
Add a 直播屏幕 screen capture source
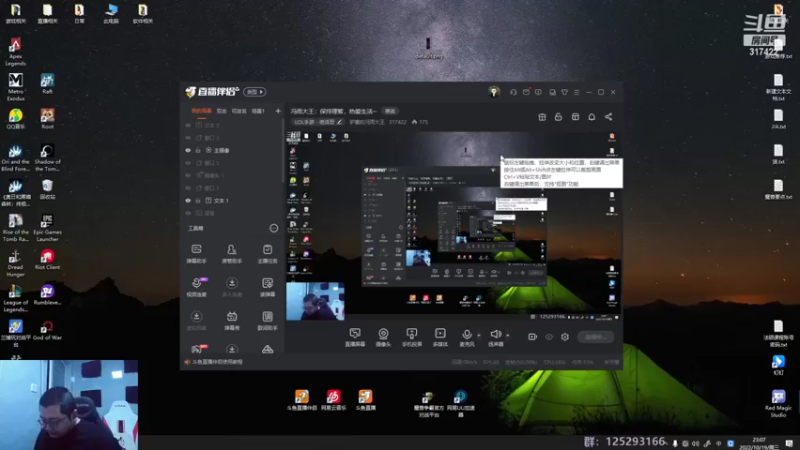click(355, 337)
